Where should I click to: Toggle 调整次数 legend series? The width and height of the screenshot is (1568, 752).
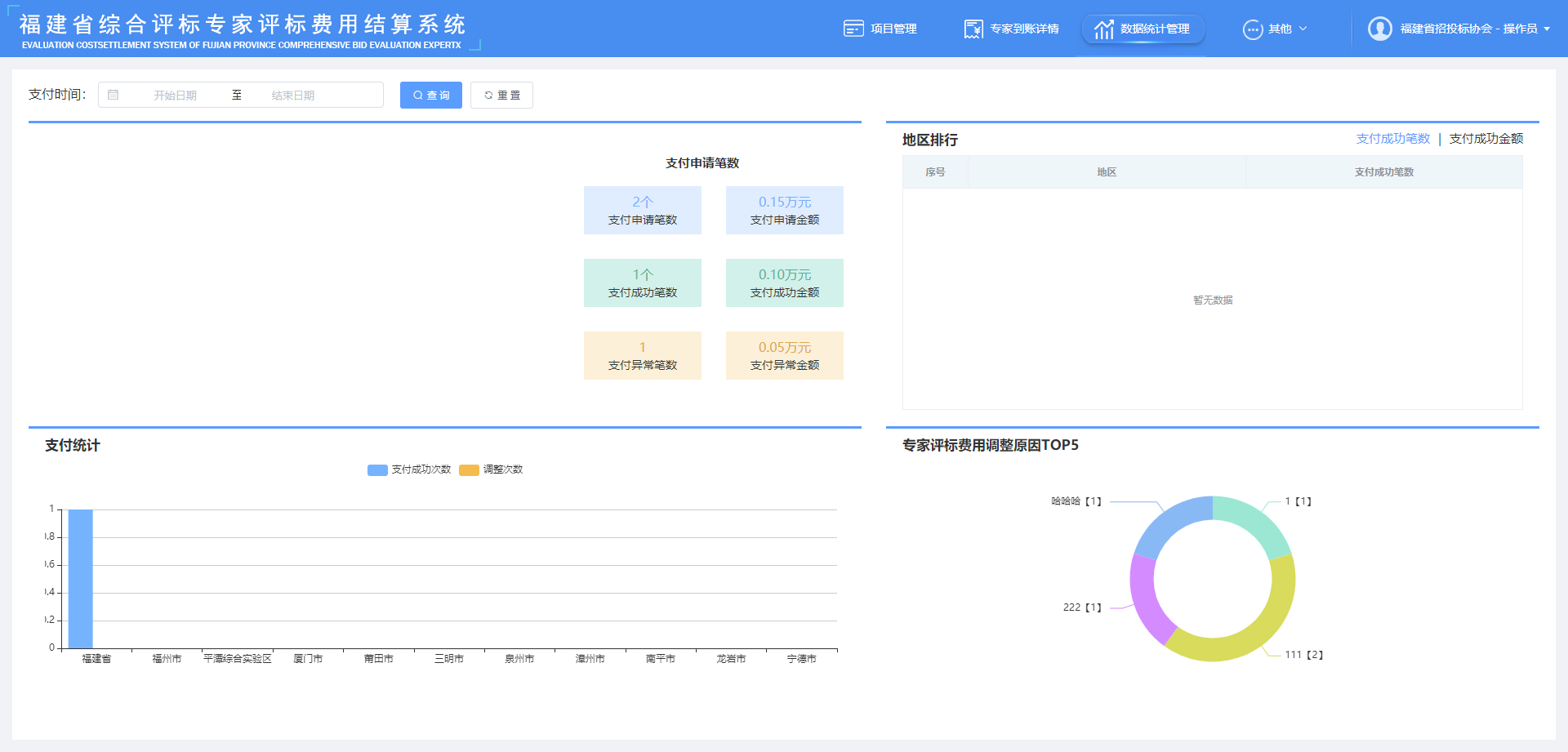coord(491,469)
